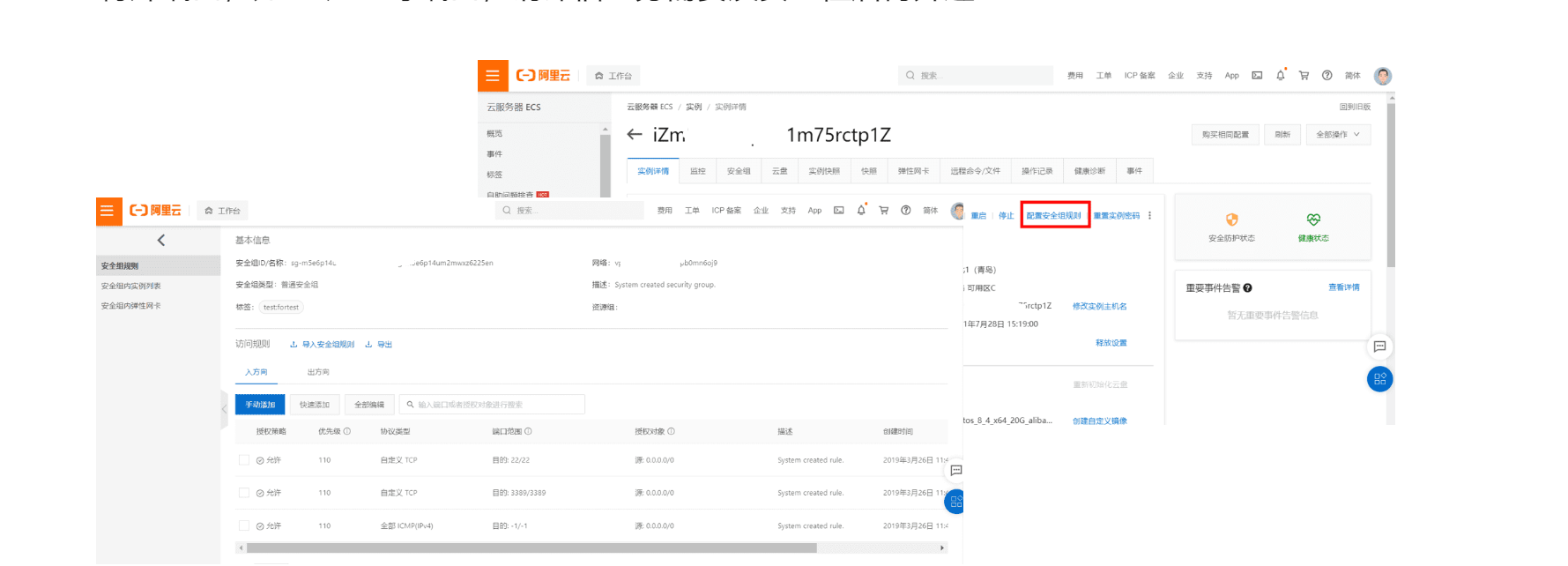This screenshot has height=566, width=1568.
Task: Click info icon next to 授权对象 column
Action: click(x=672, y=432)
